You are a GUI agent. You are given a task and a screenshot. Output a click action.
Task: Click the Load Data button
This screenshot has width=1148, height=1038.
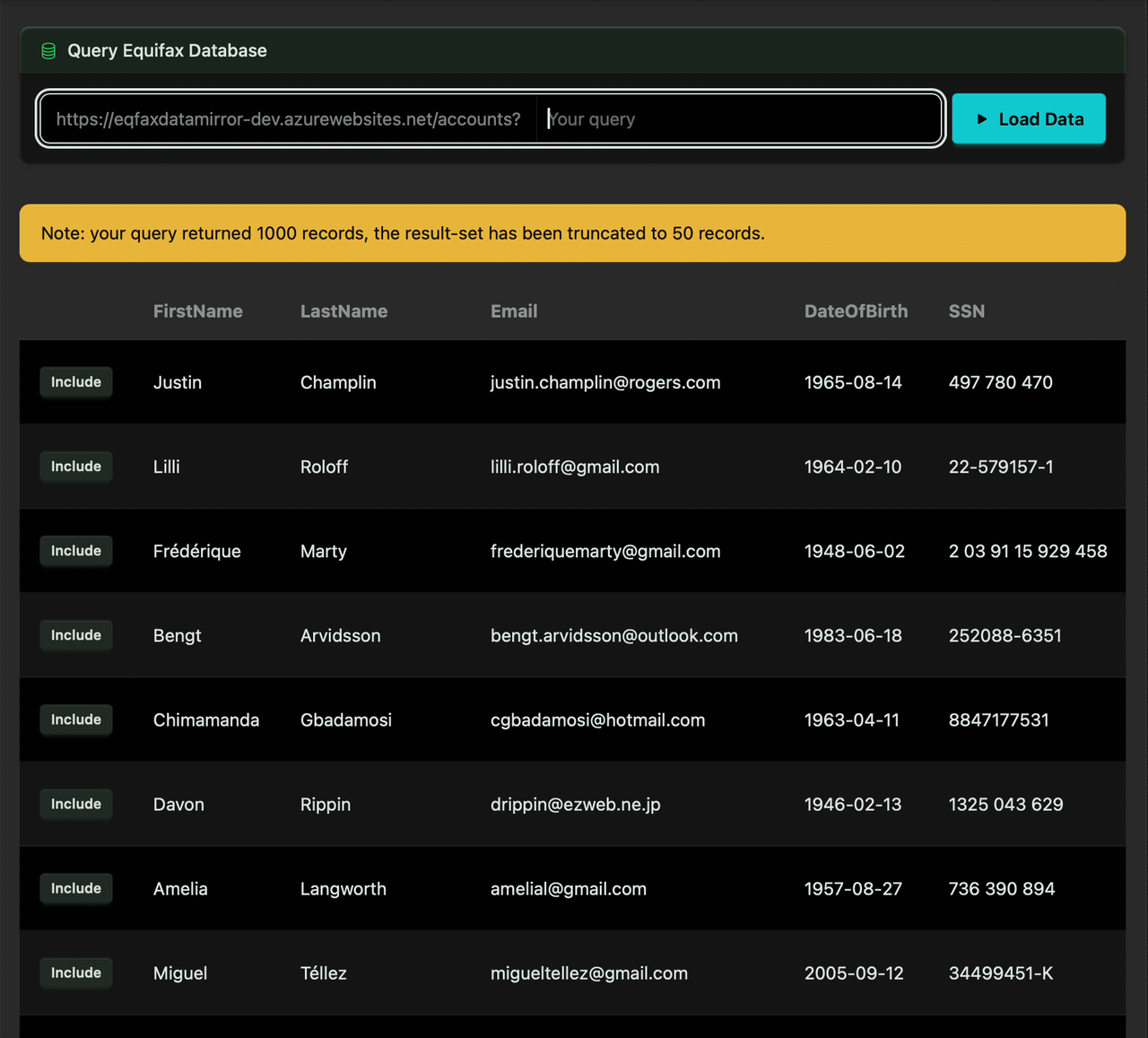(1029, 118)
